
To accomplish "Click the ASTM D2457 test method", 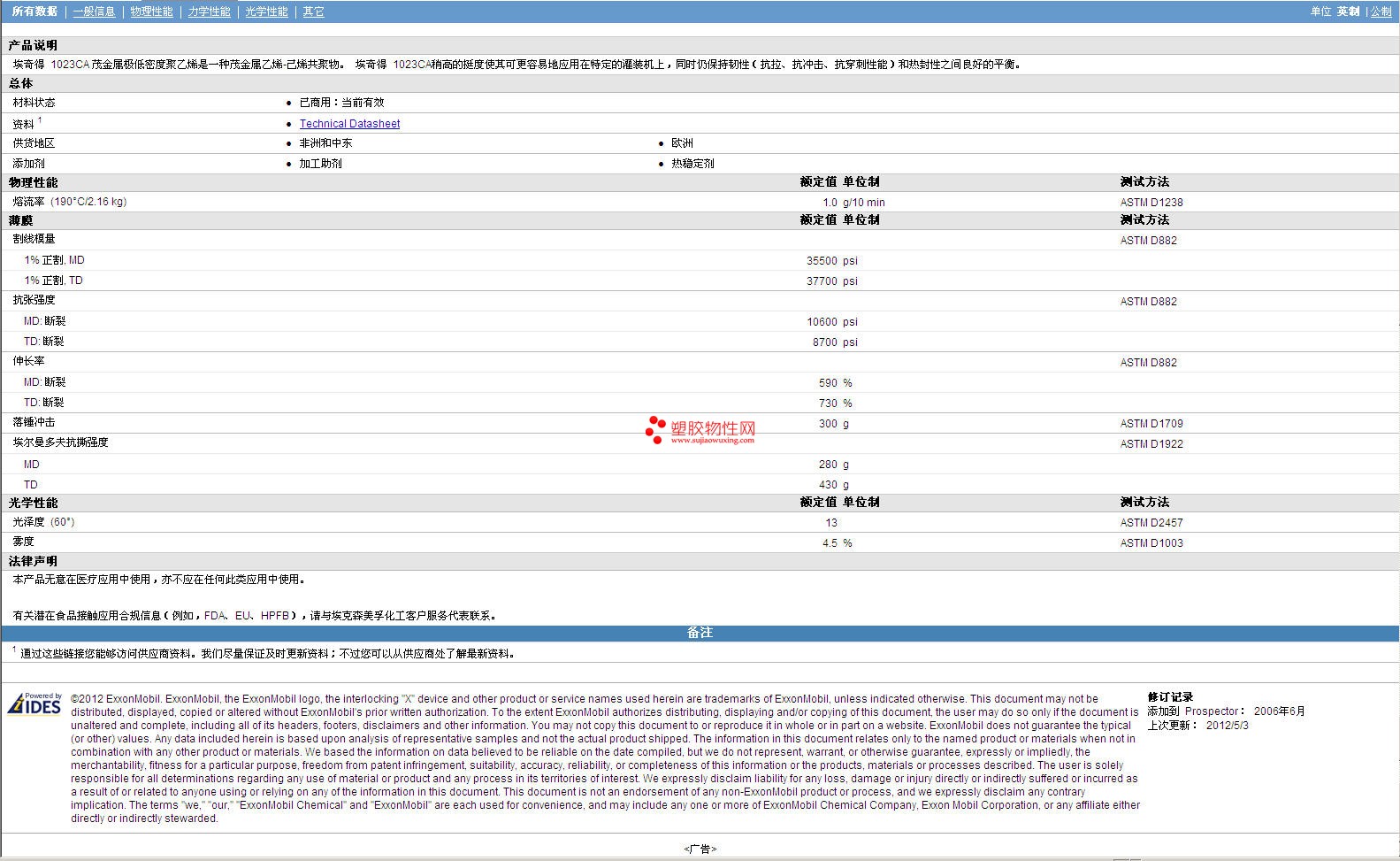I will click(x=1151, y=523).
